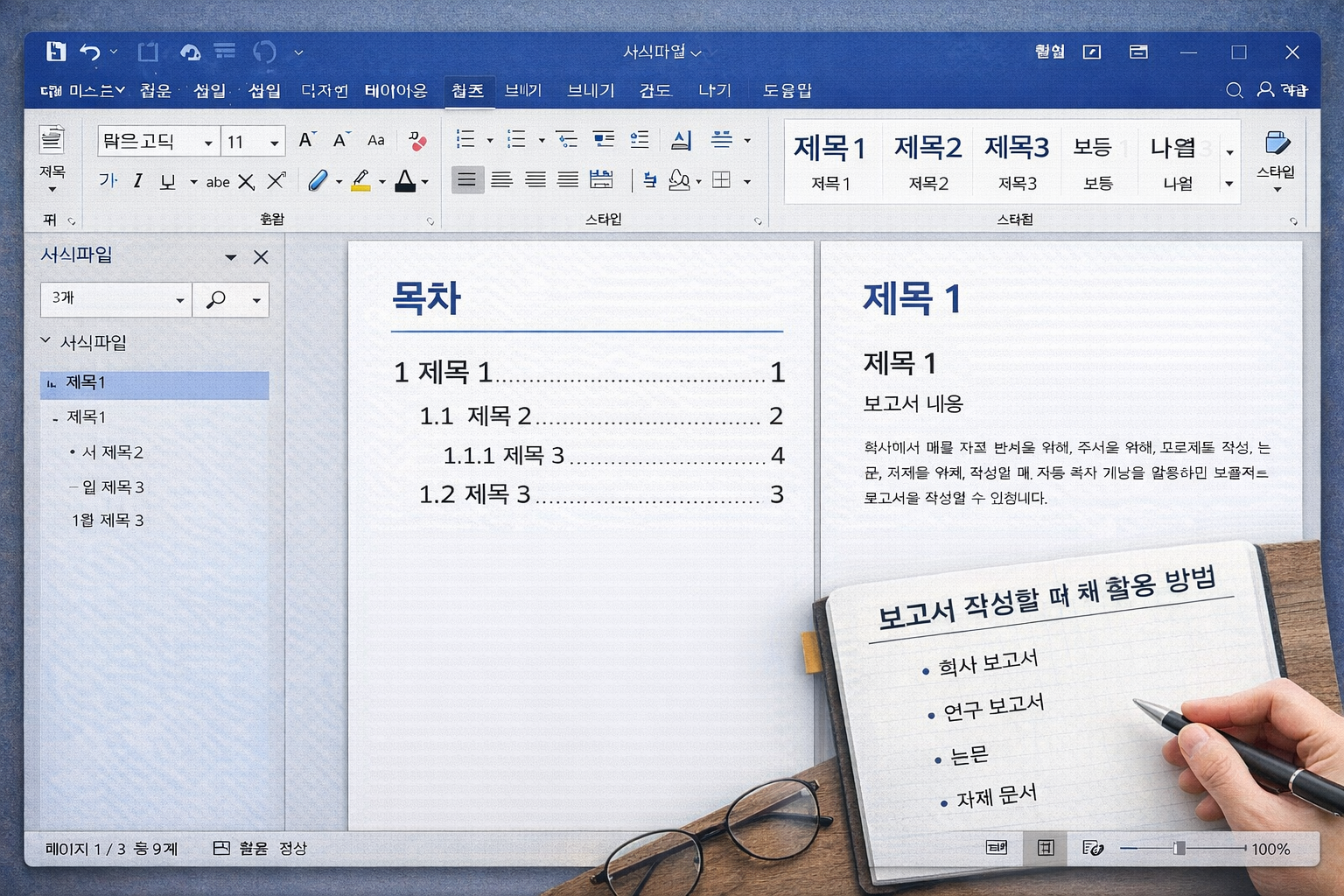Toggle subscript formatting

click(247, 182)
